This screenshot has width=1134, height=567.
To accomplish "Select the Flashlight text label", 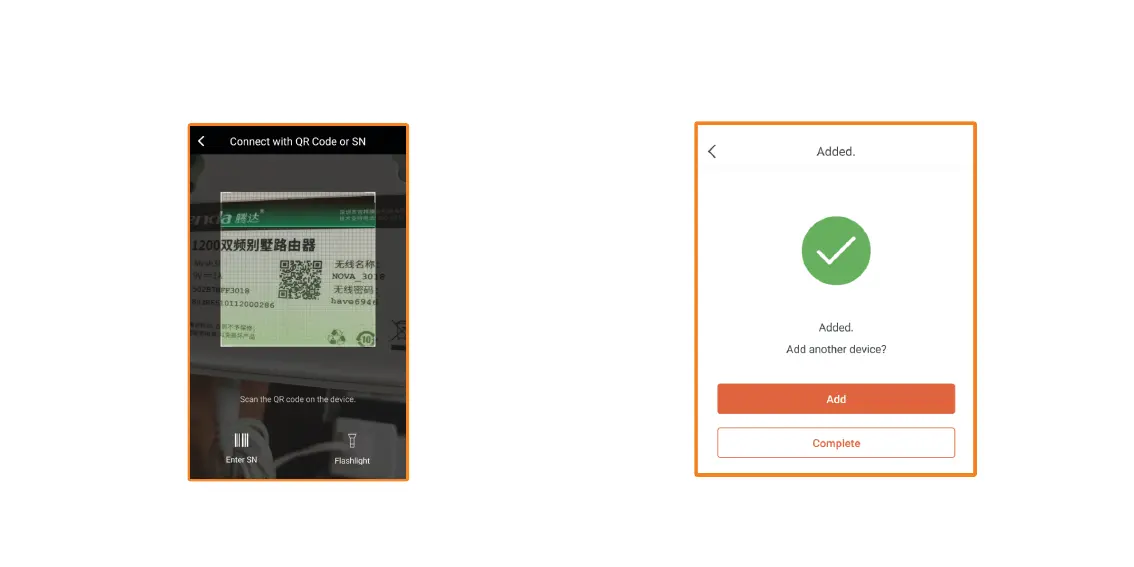I will point(352,461).
